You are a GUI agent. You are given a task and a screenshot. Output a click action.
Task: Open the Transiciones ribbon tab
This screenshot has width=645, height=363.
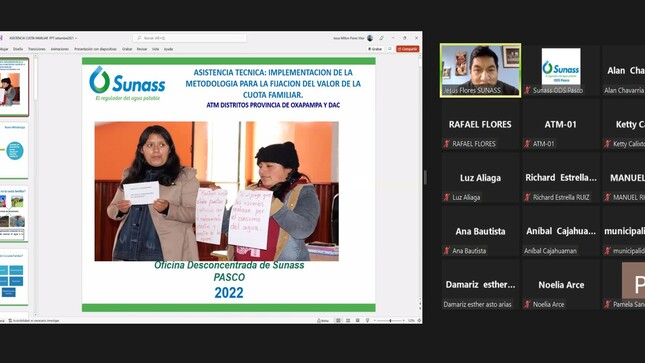point(37,49)
